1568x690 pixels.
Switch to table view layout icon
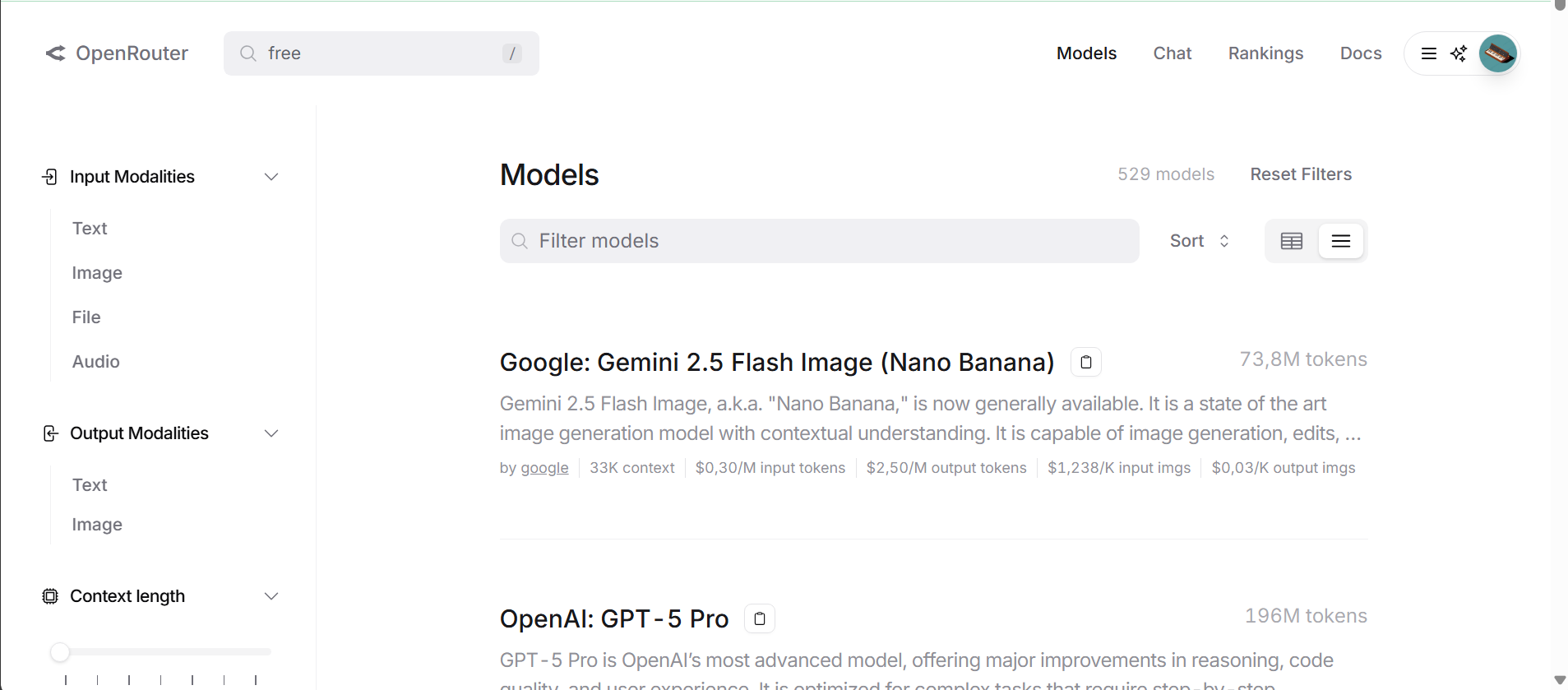point(1292,241)
